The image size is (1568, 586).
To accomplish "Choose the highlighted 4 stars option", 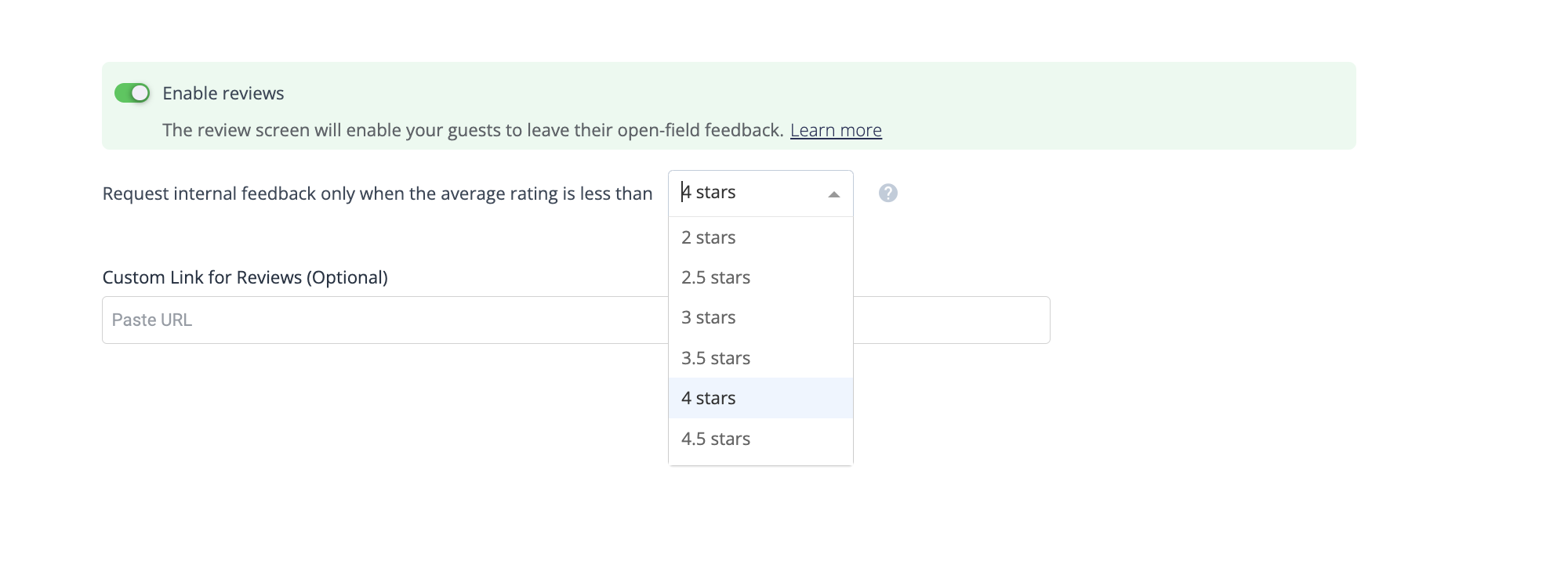I will pos(760,398).
